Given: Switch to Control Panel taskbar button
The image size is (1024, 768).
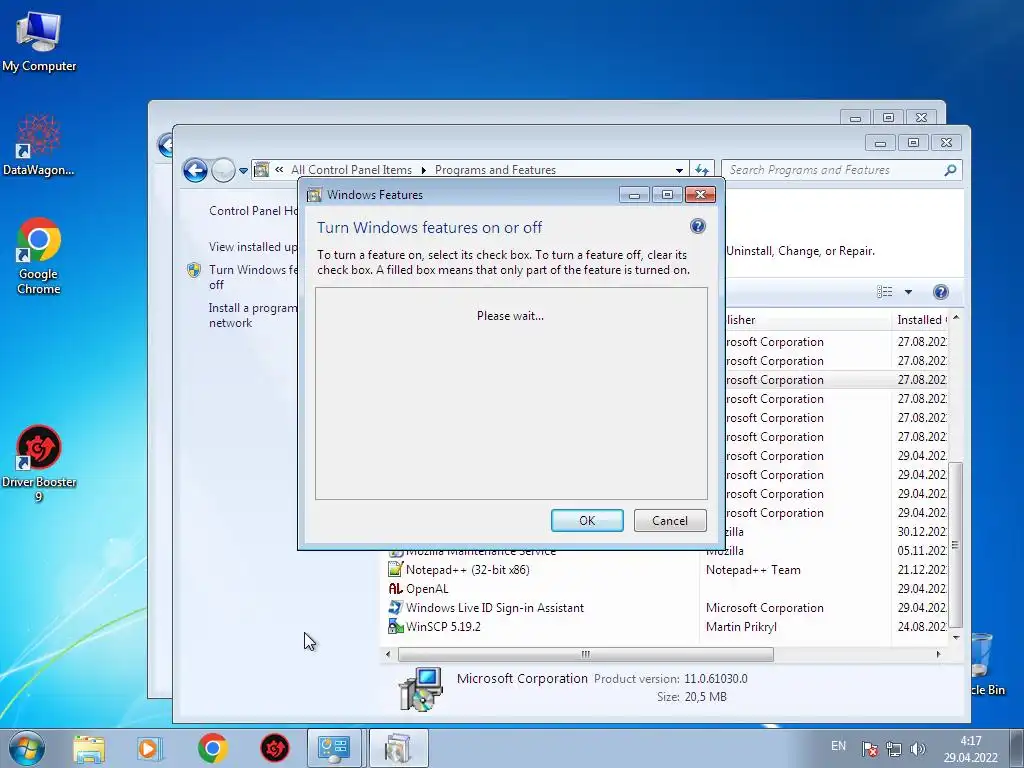Looking at the screenshot, I should 334,748.
